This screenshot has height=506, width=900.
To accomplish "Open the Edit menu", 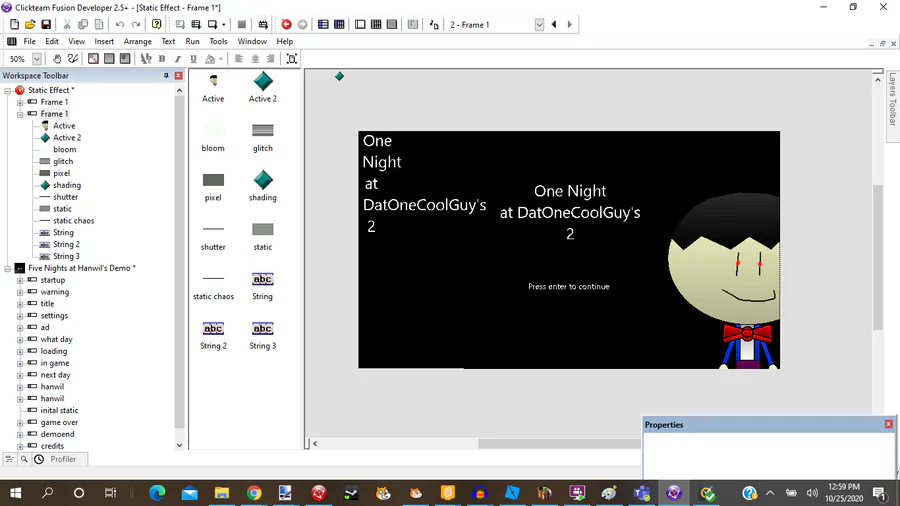I will pyautogui.click(x=52, y=41).
